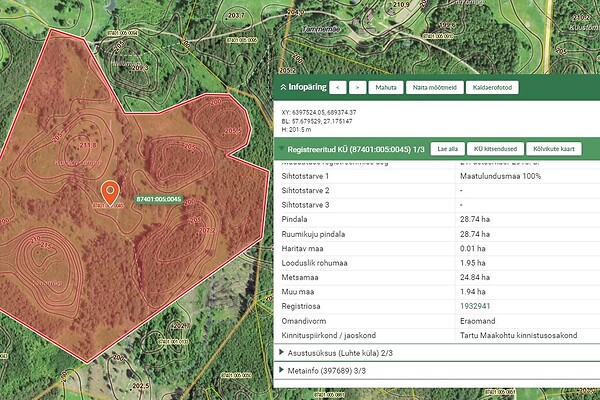
Task: Click the Näita mõõtmeid button
Action: tap(435, 88)
